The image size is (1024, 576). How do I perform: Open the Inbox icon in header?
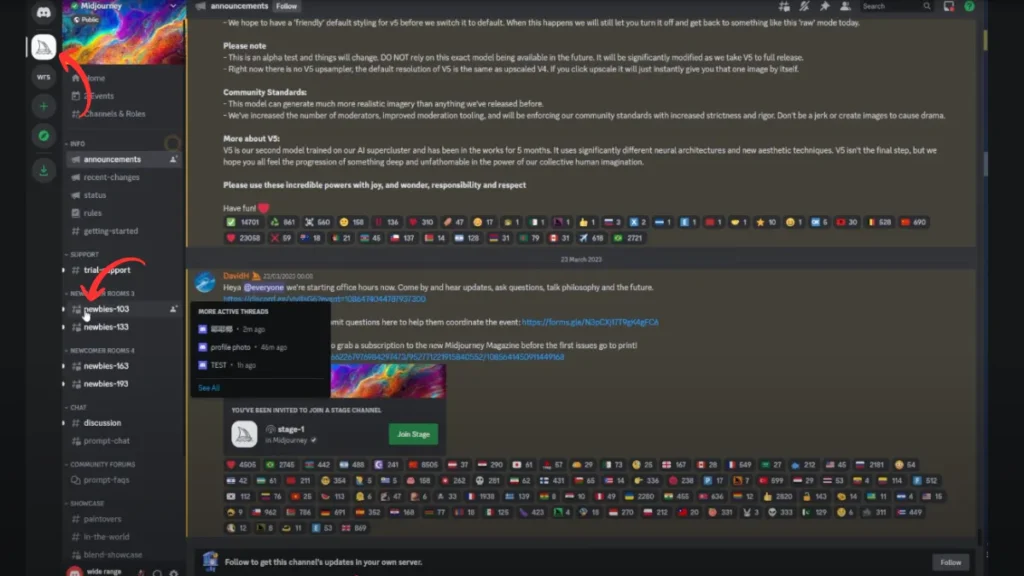[x=948, y=7]
